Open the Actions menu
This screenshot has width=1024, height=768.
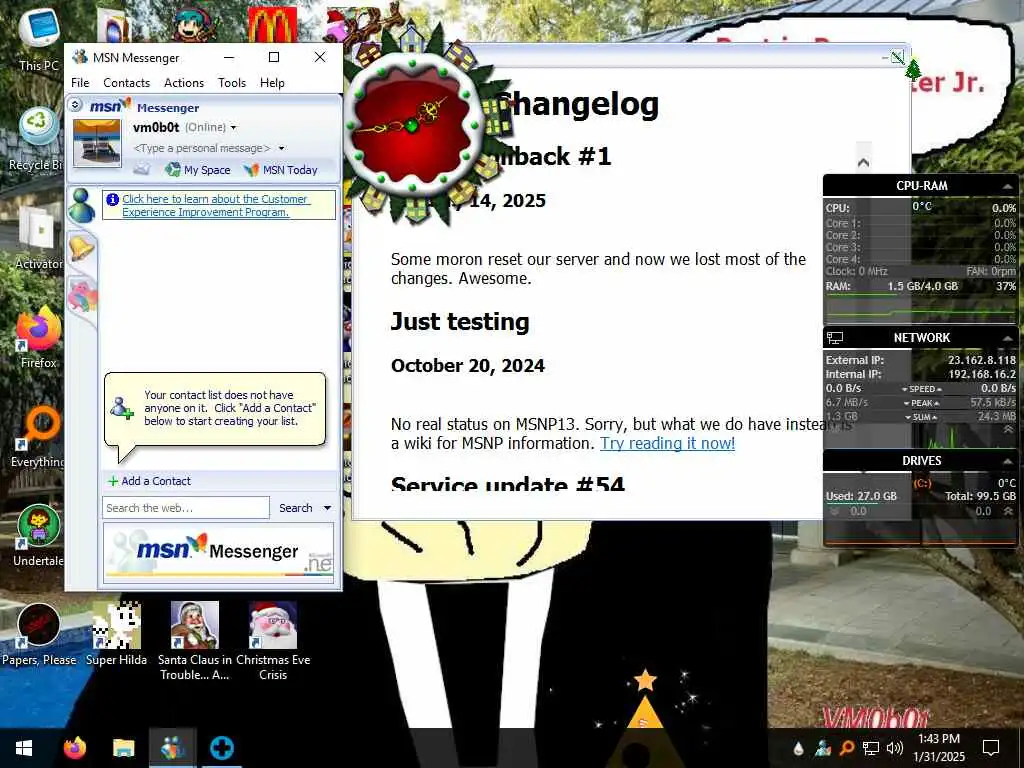184,83
